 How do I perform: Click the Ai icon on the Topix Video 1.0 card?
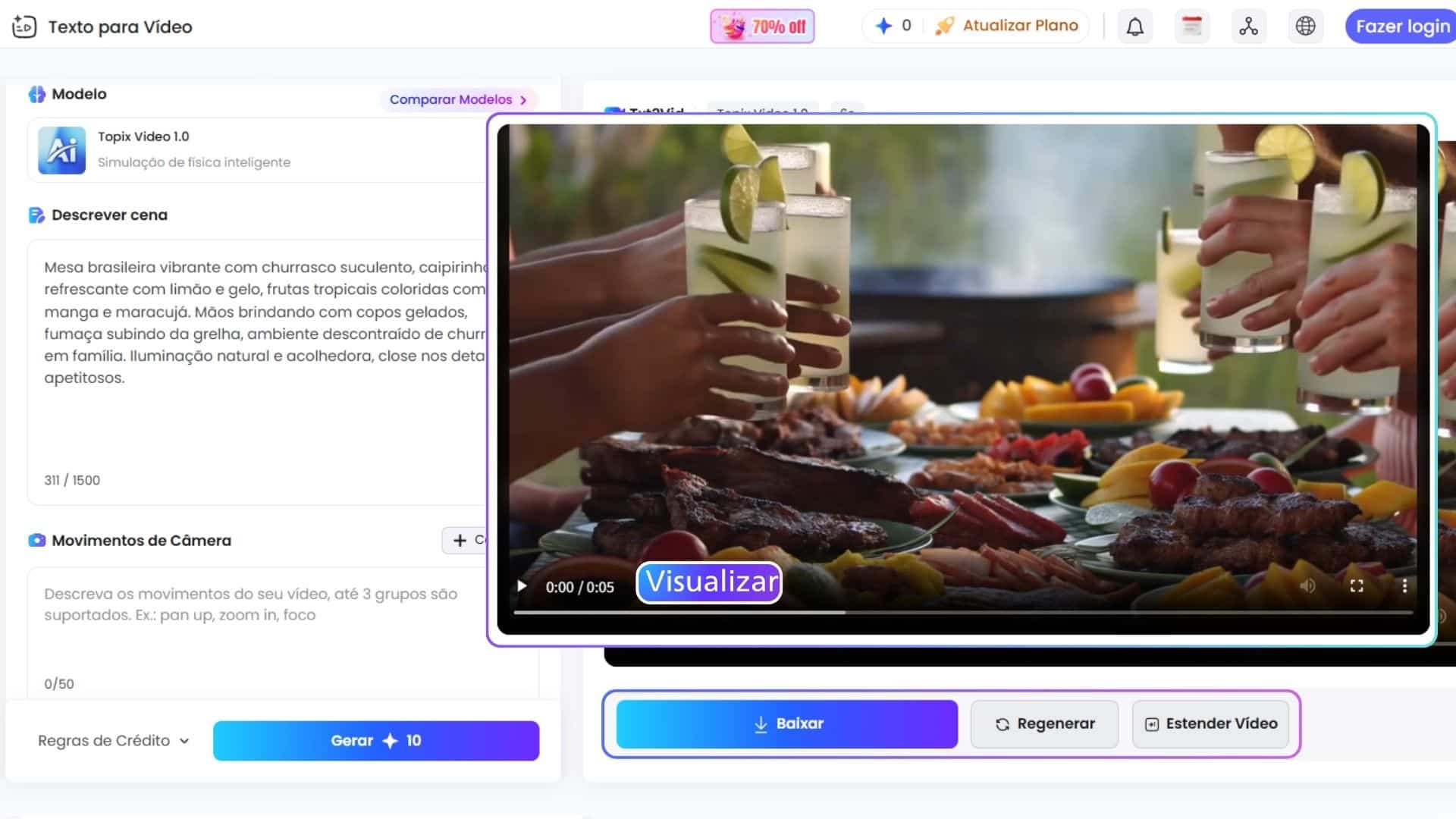click(62, 149)
